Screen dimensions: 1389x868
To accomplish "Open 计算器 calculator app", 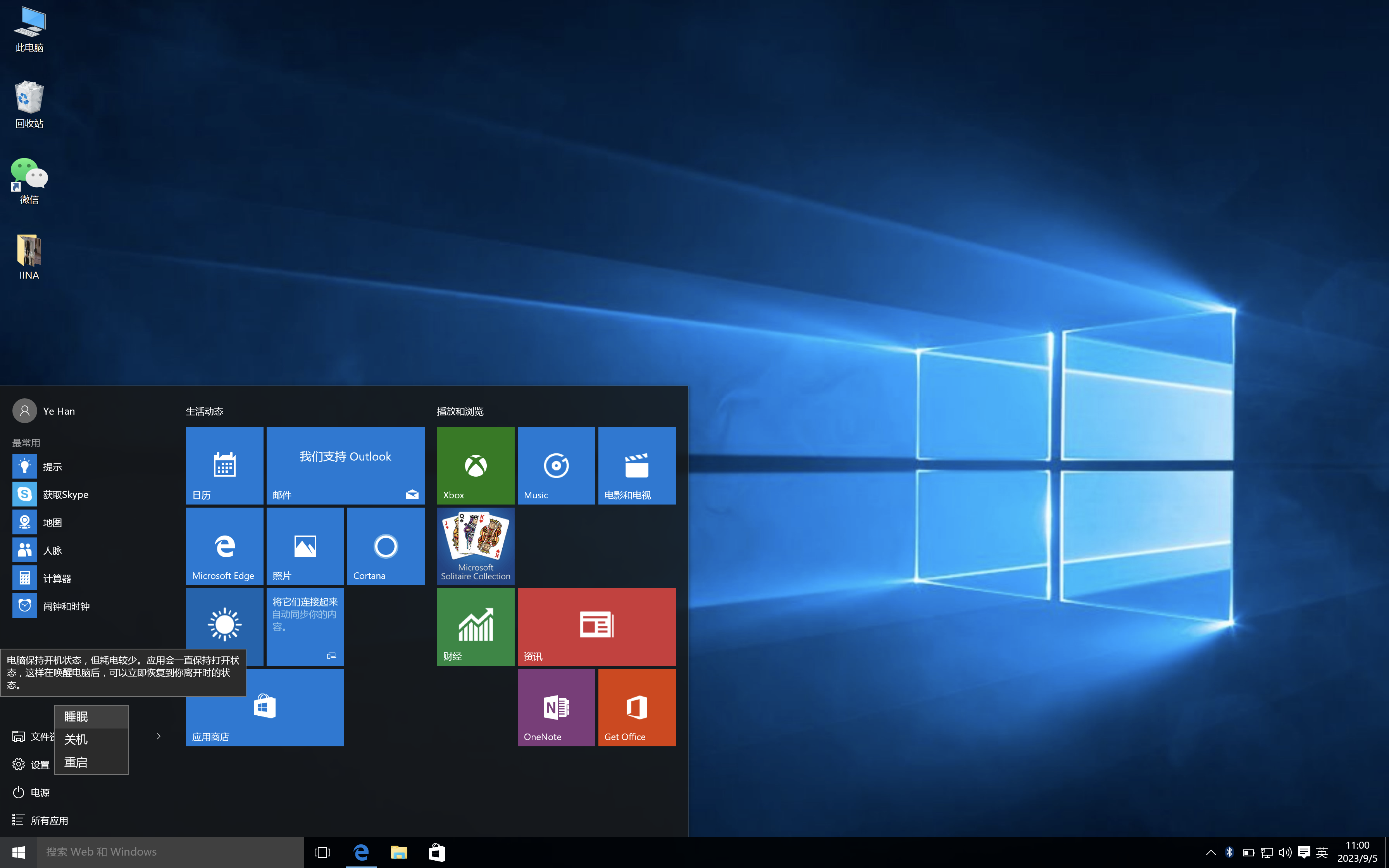I will pos(86,578).
